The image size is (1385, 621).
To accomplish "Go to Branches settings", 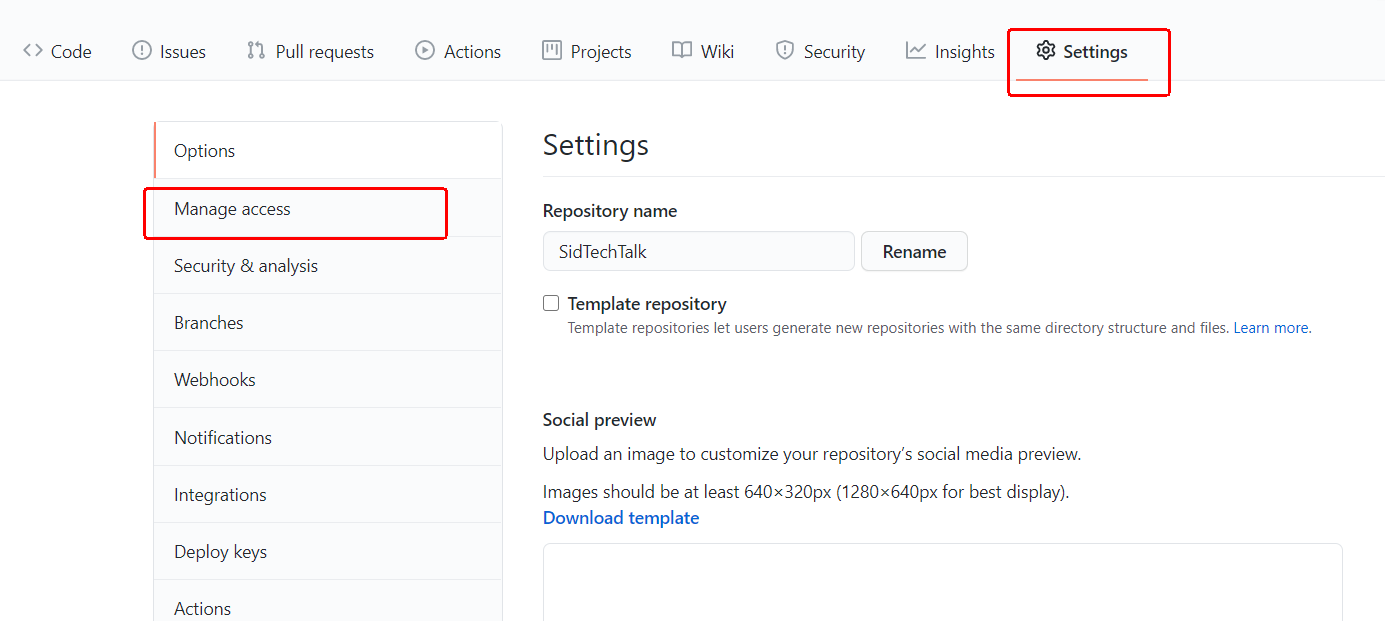I will pyautogui.click(x=209, y=322).
